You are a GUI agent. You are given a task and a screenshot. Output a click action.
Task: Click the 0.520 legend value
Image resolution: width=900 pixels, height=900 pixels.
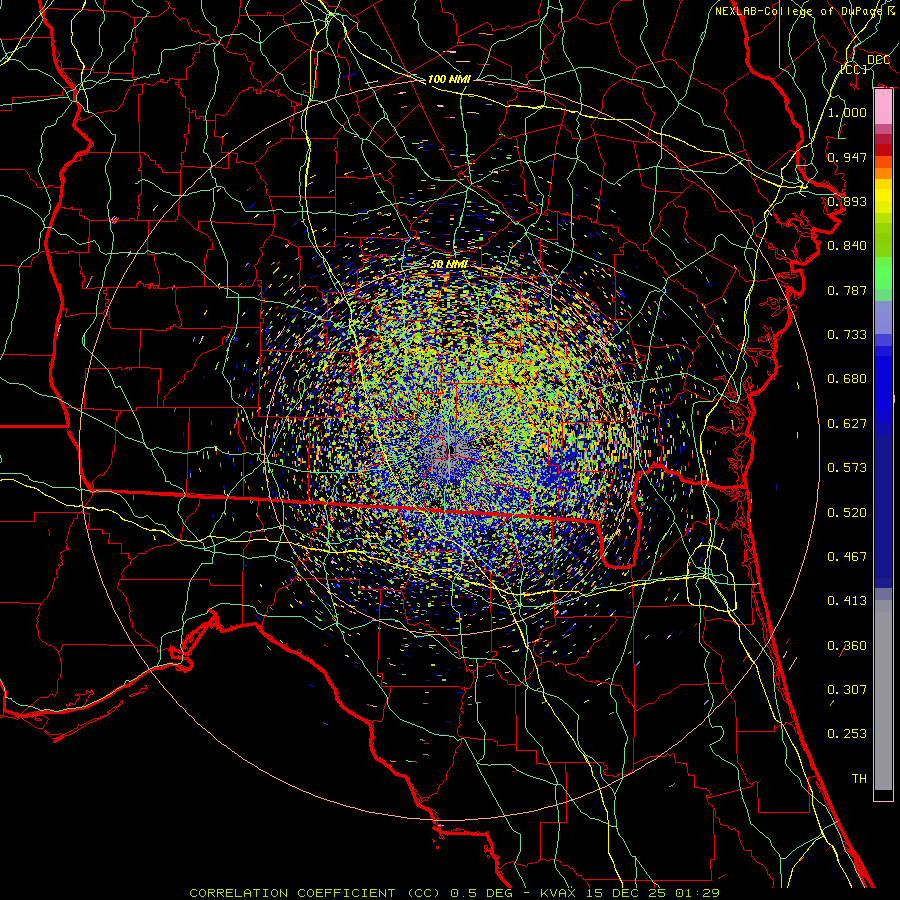pos(847,513)
